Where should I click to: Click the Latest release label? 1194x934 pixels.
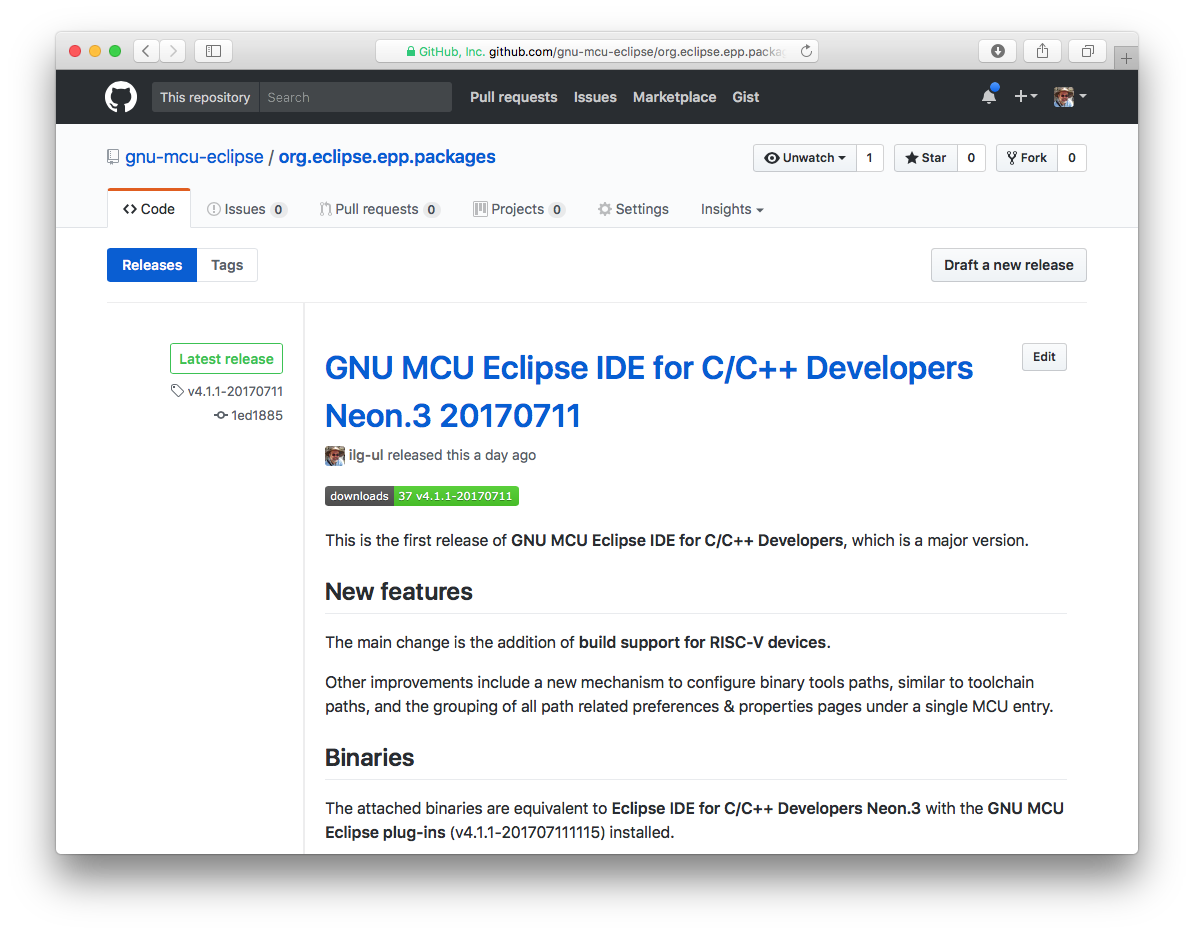(226, 359)
